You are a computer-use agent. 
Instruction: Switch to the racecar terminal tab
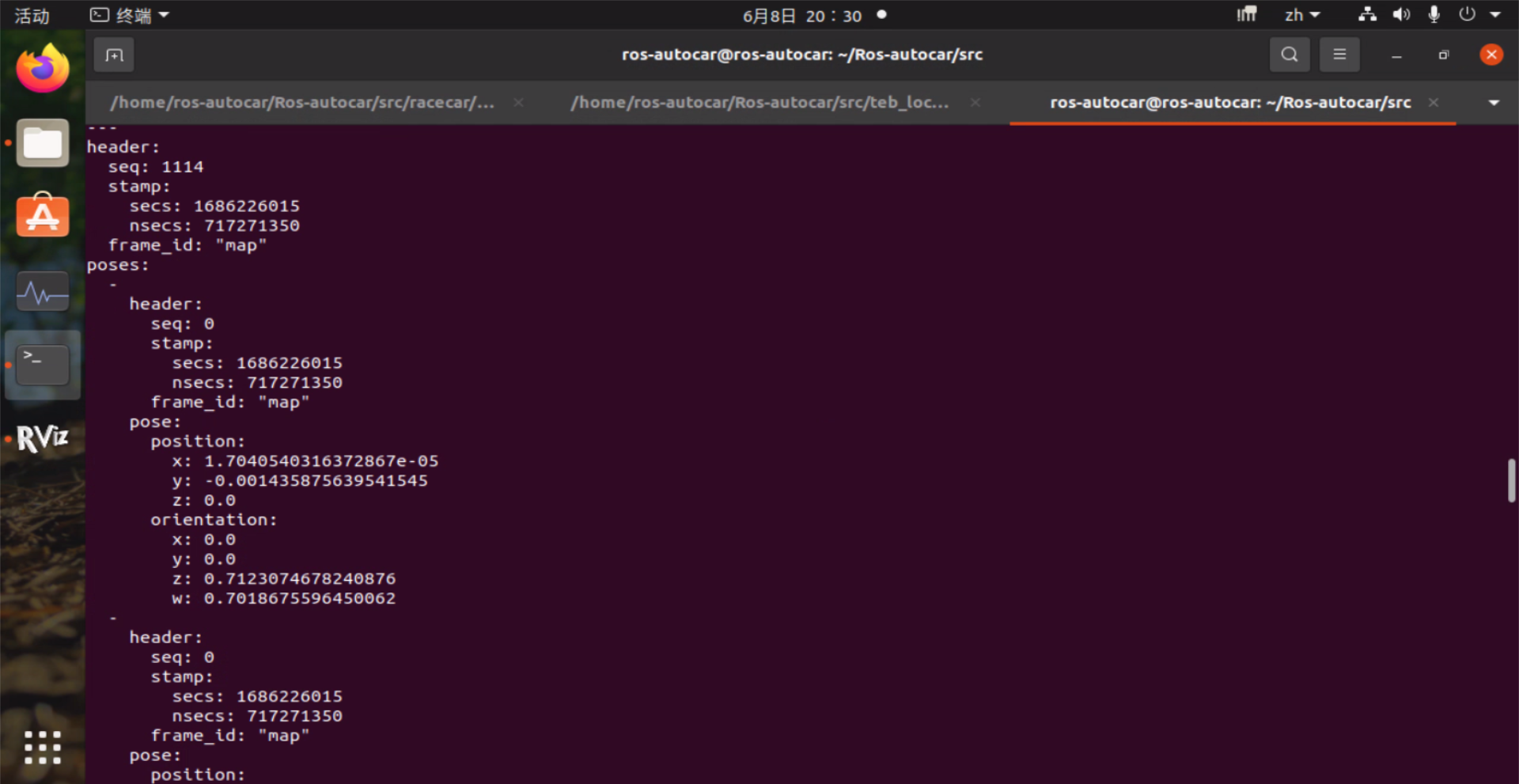tap(302, 103)
